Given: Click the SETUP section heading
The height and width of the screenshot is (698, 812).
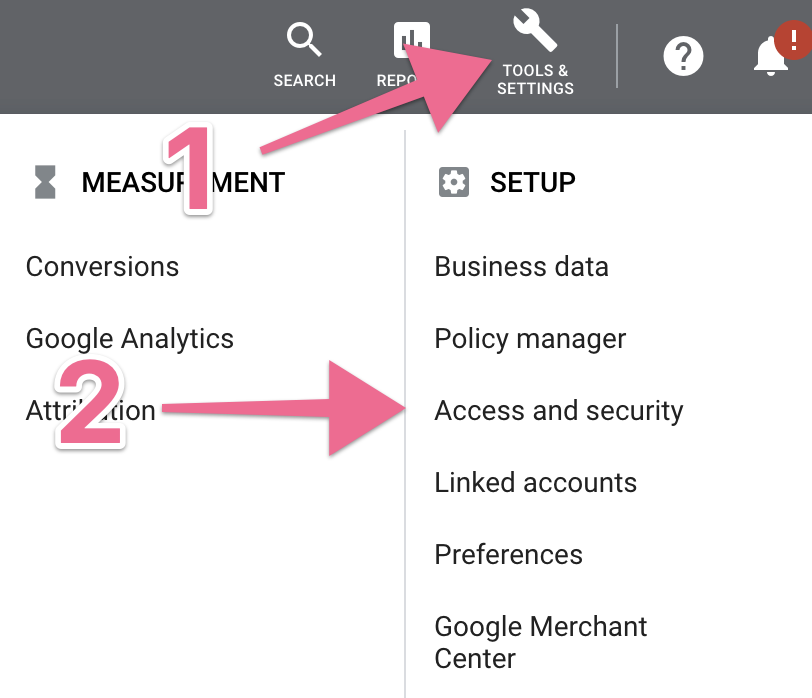Looking at the screenshot, I should [x=532, y=182].
